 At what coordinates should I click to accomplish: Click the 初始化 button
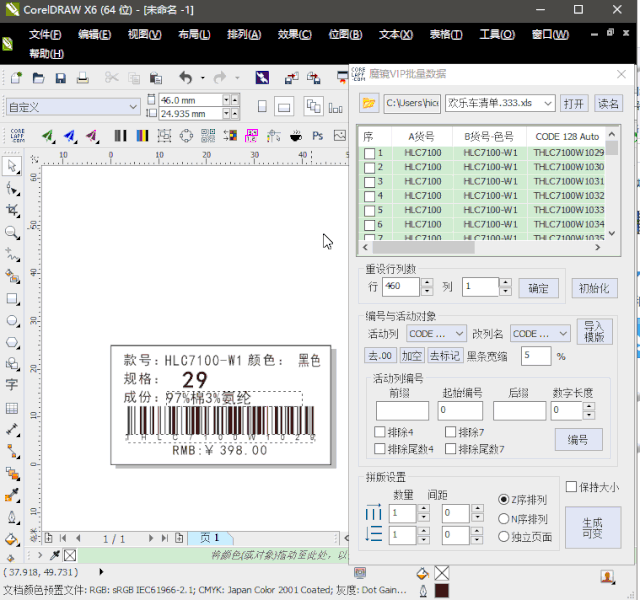[x=594, y=288]
